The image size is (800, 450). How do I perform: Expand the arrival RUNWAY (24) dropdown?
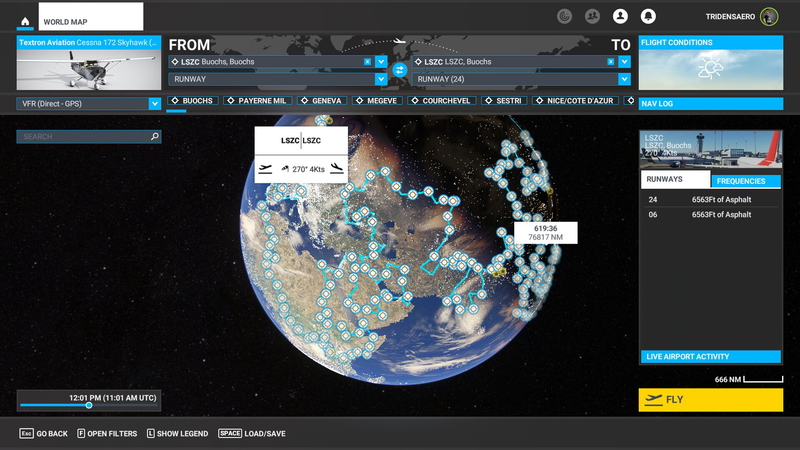tap(624, 78)
